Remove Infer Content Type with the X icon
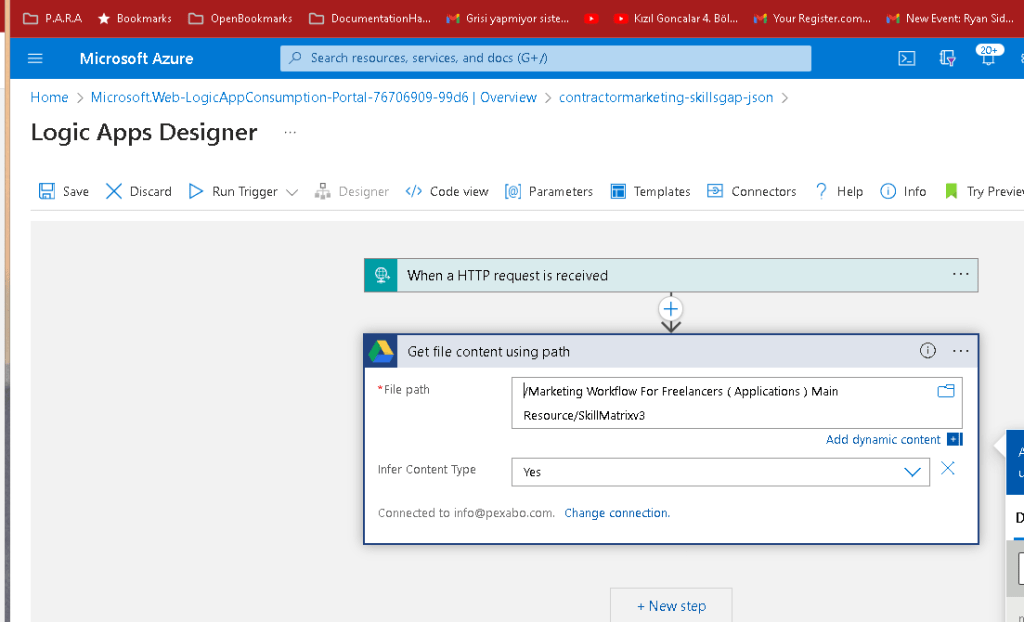 [x=948, y=468]
